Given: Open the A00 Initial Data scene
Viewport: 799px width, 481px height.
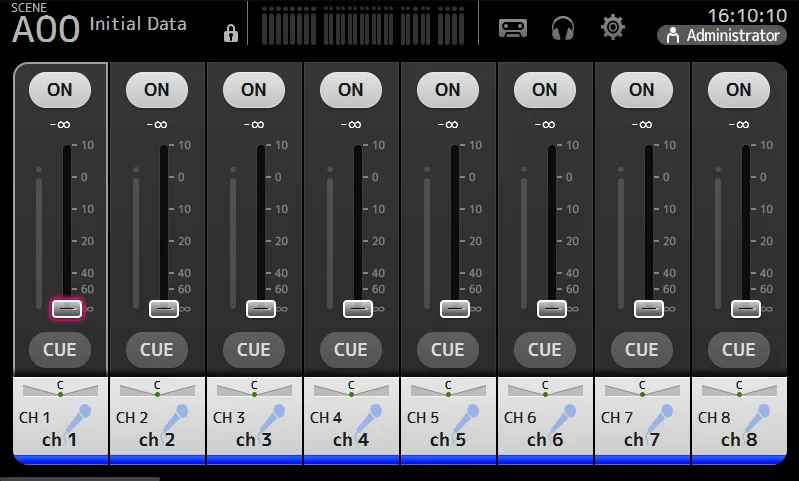Looking at the screenshot, I should (x=99, y=24).
